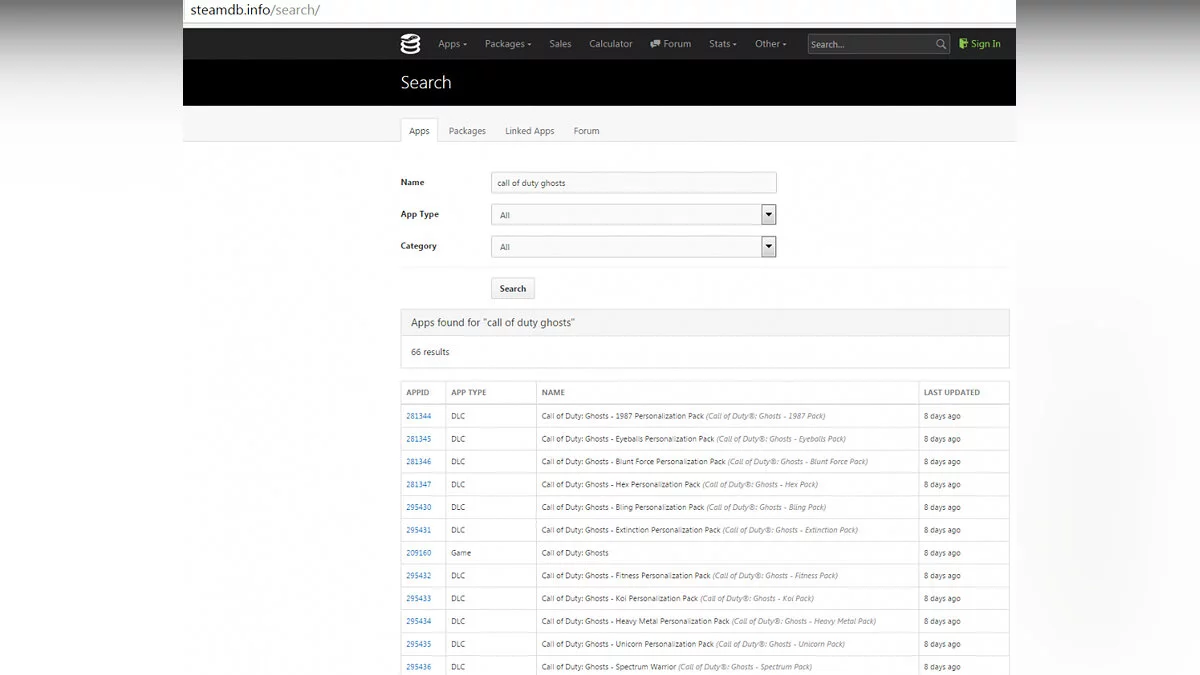Open the Stats navigation dropdown
Image resolution: width=1200 pixels, height=675 pixels.
[x=722, y=44]
